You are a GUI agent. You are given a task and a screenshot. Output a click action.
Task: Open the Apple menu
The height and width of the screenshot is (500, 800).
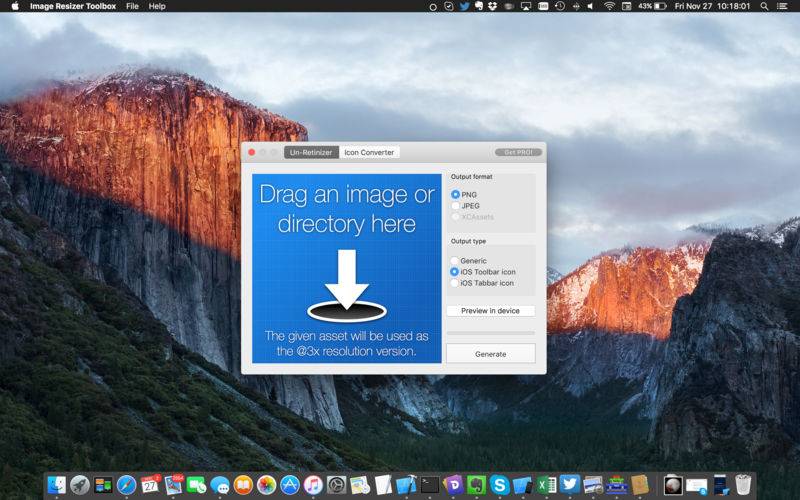point(15,6)
